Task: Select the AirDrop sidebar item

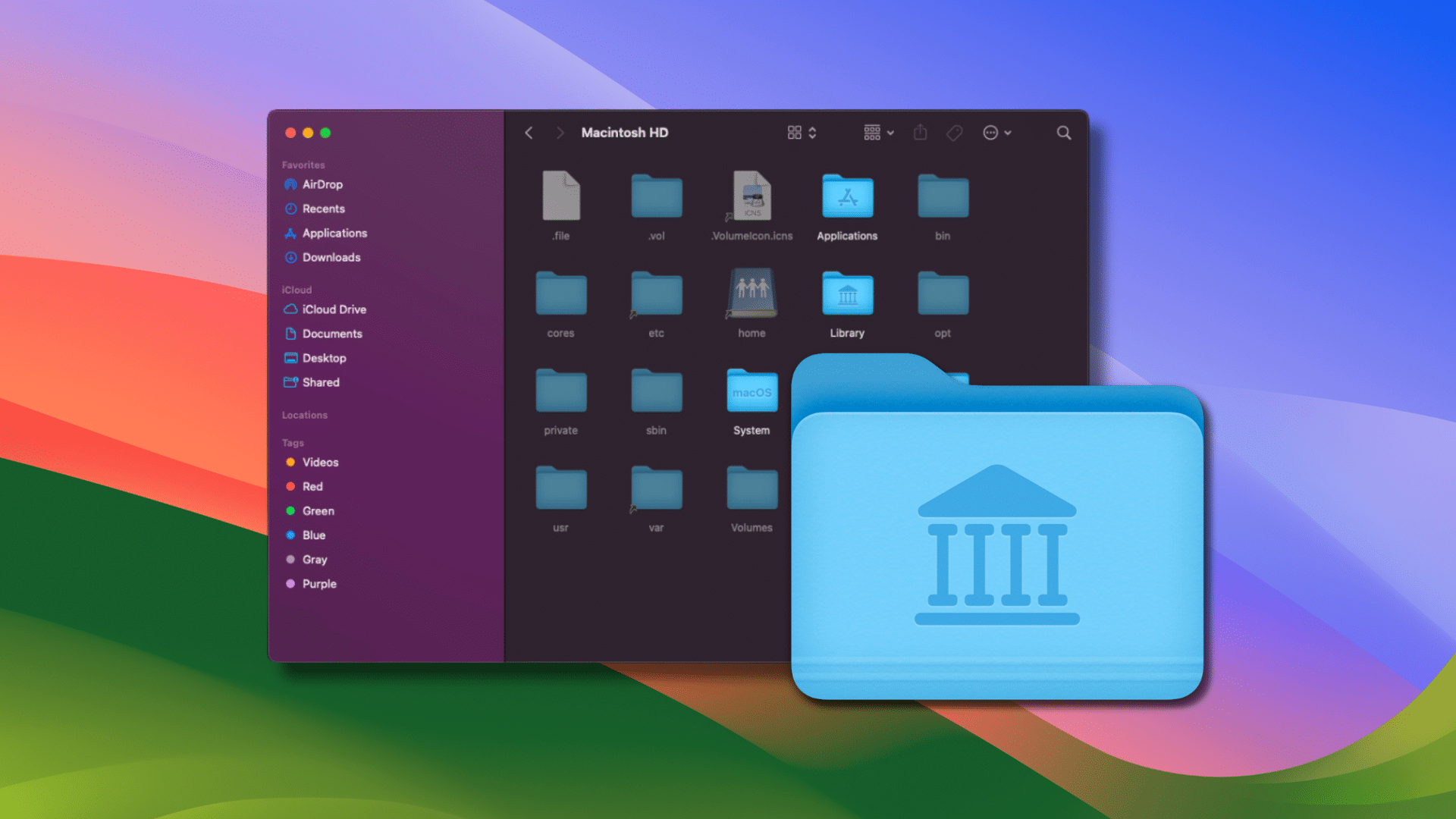Action: [x=322, y=184]
